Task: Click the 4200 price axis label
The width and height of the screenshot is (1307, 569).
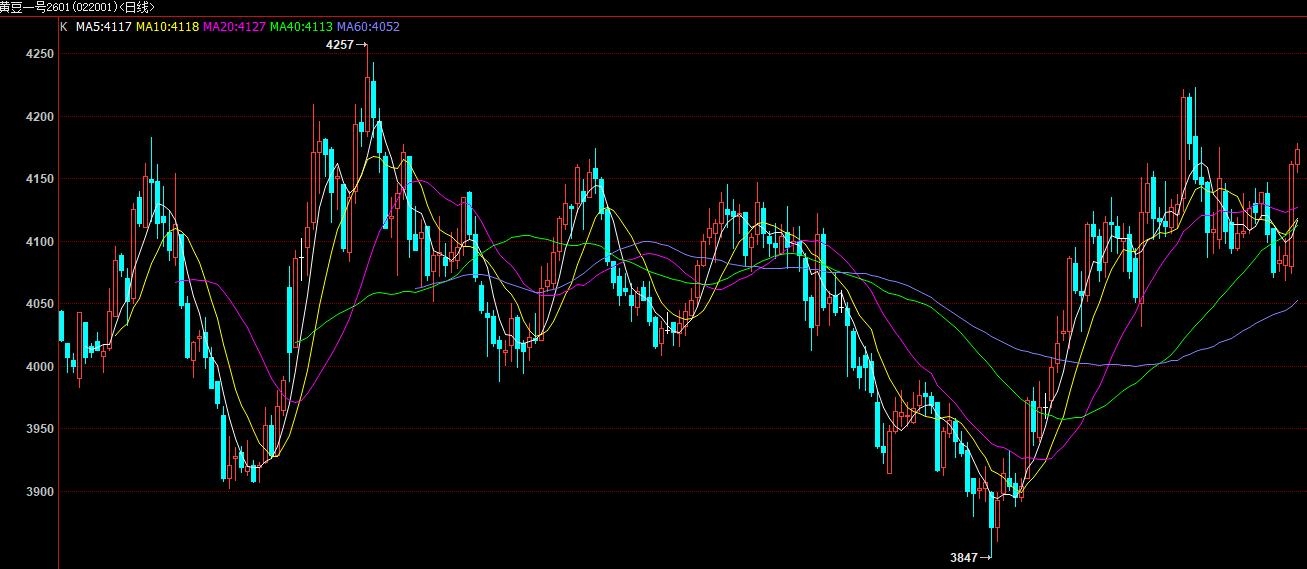Action: (40, 117)
